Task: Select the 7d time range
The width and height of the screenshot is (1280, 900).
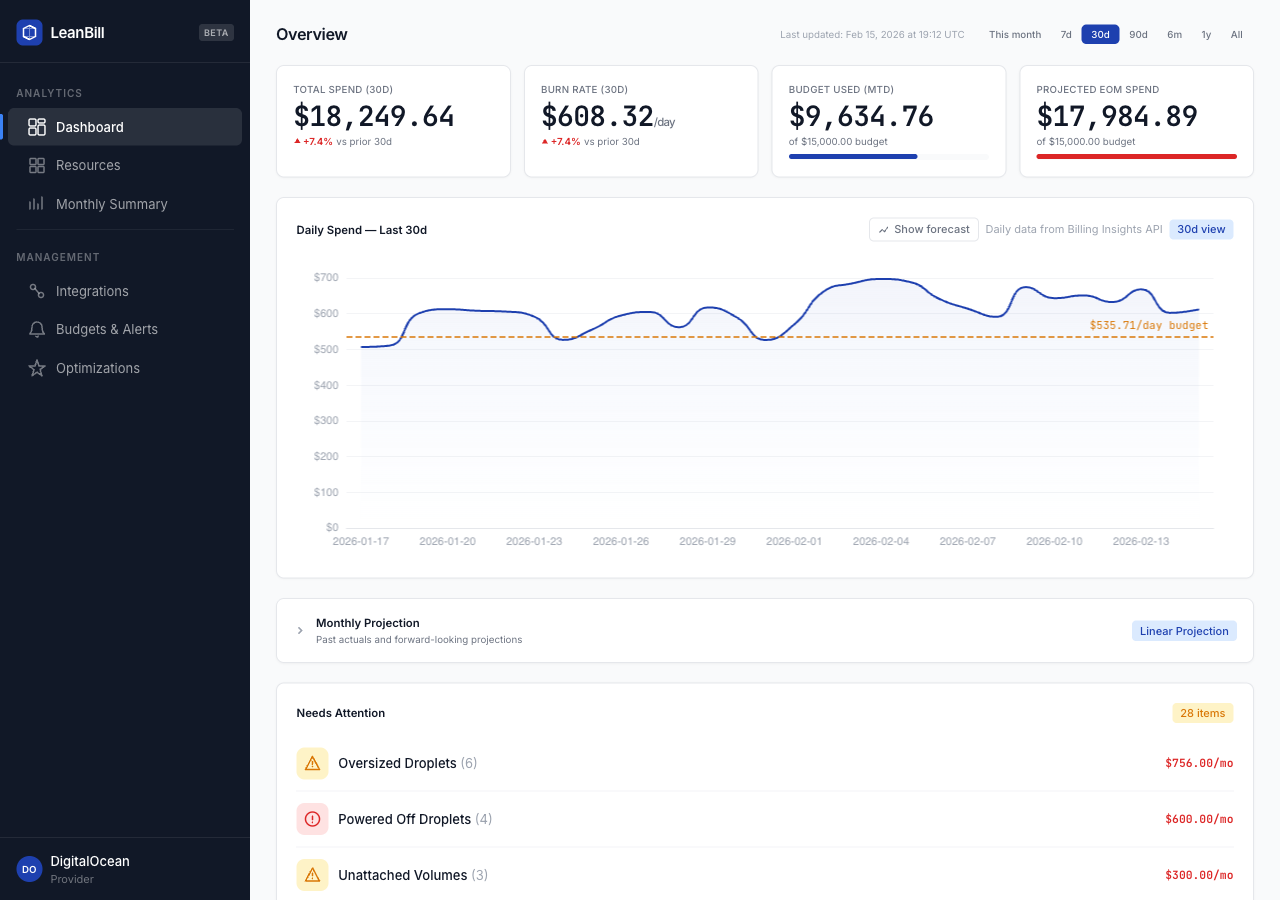Action: 1066,34
